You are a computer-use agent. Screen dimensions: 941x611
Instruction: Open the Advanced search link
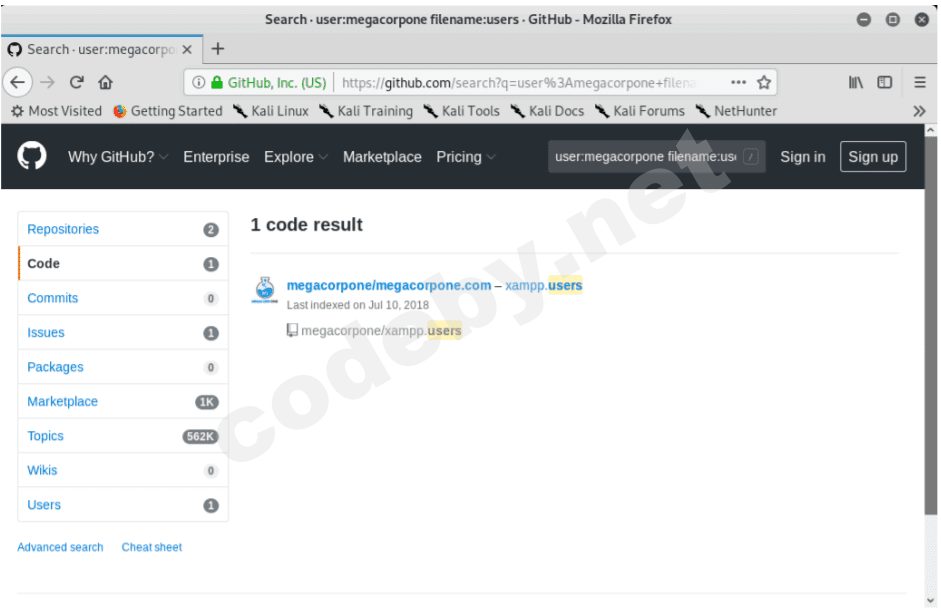click(60, 547)
